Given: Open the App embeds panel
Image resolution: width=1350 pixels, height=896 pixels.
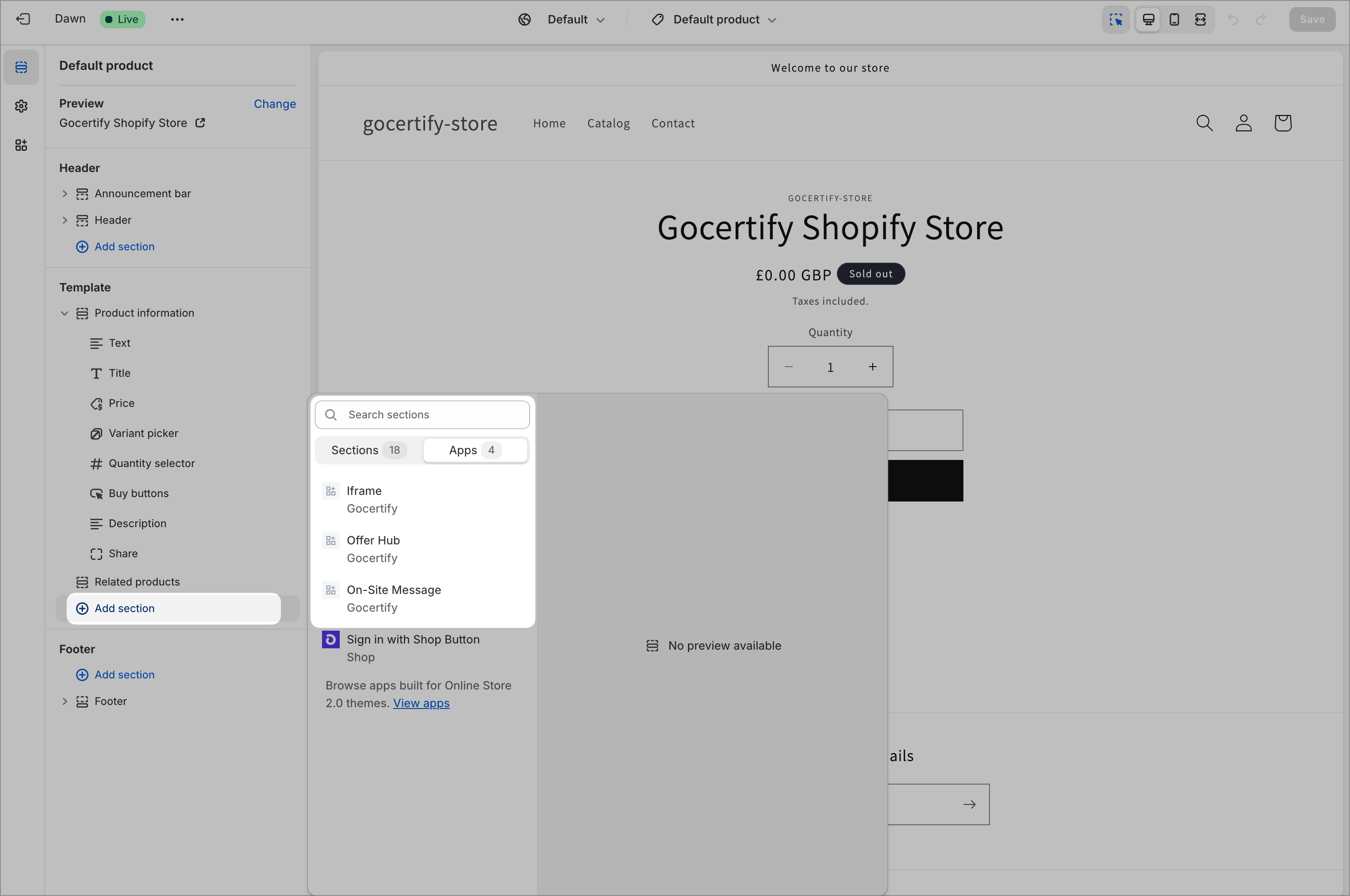Looking at the screenshot, I should tap(21, 145).
